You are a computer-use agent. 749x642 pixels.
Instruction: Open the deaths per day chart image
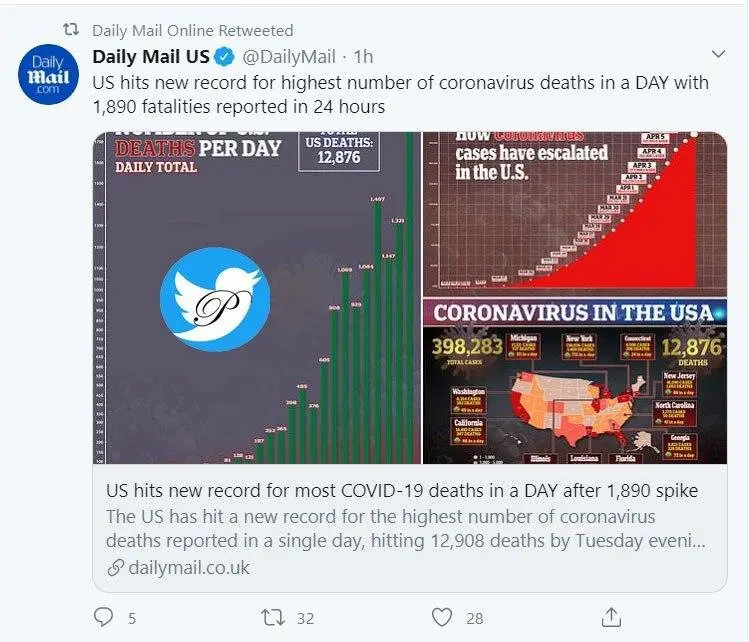coord(257,297)
